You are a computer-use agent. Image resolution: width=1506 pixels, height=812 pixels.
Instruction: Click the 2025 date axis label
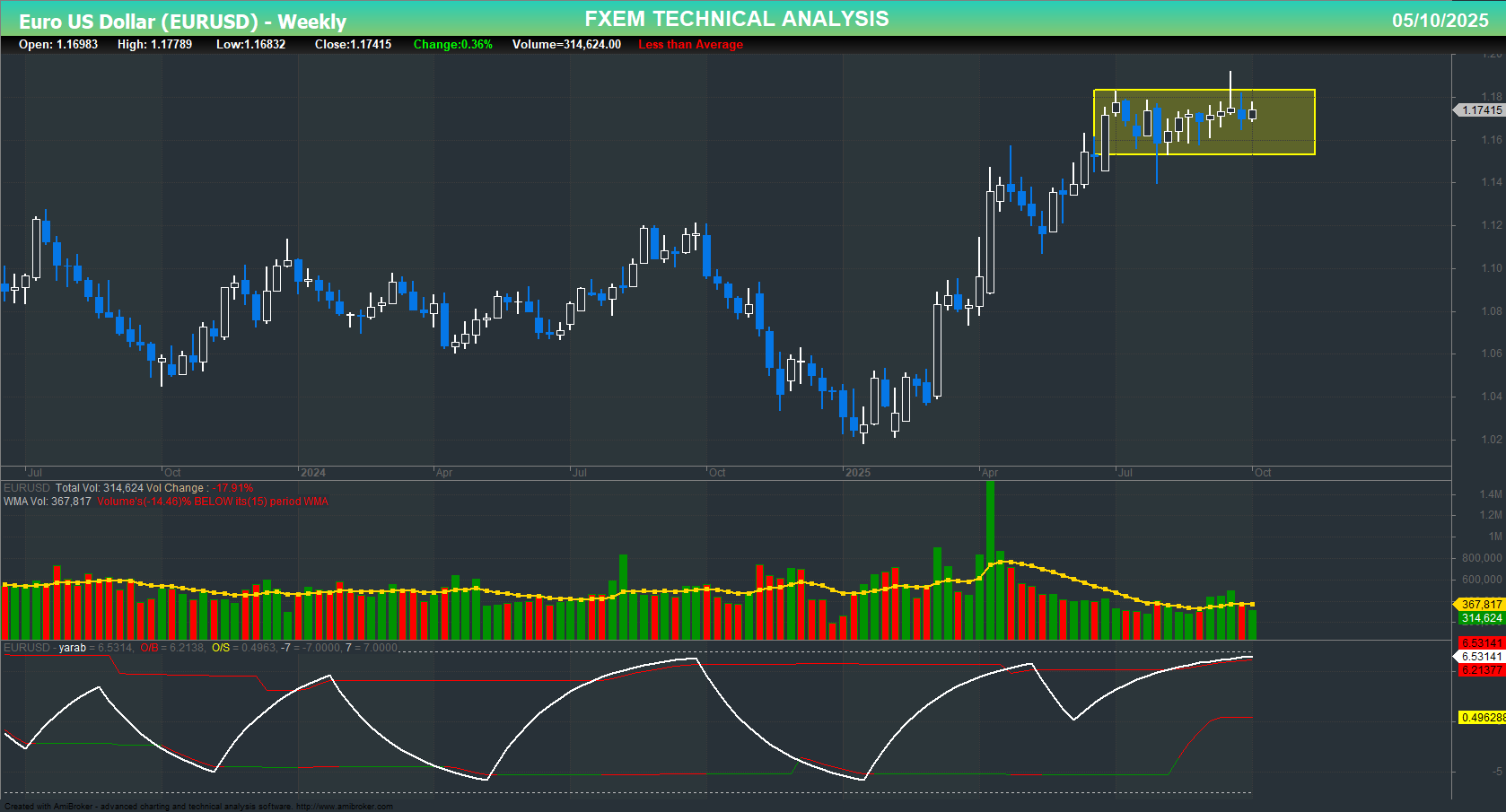[x=860, y=472]
